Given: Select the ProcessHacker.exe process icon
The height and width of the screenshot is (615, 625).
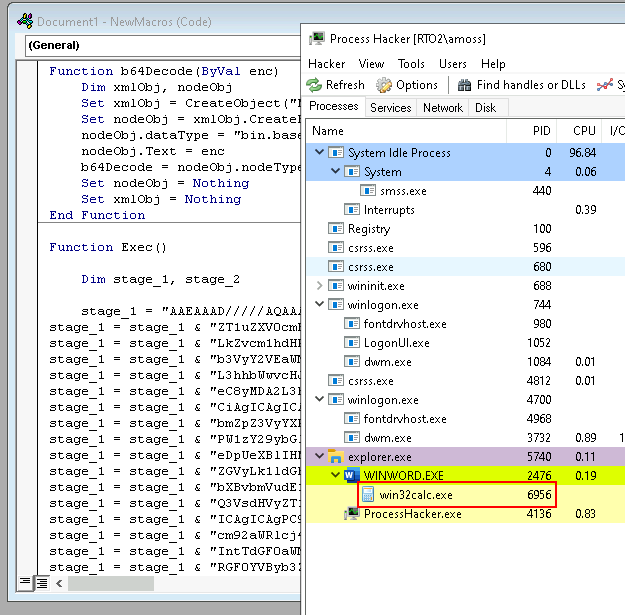Looking at the screenshot, I should (352, 514).
